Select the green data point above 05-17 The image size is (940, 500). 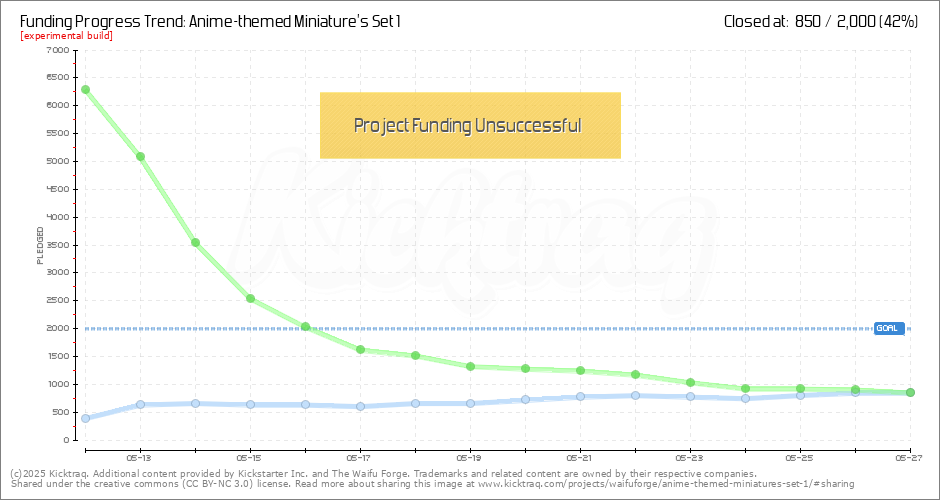point(360,350)
